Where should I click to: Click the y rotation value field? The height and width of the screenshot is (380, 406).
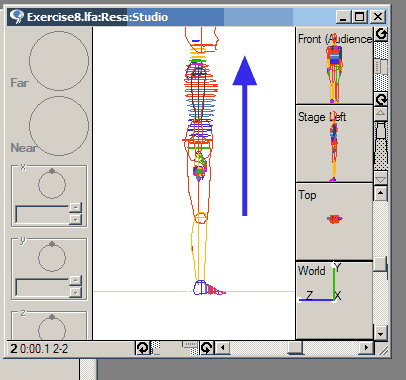[x=42, y=287]
